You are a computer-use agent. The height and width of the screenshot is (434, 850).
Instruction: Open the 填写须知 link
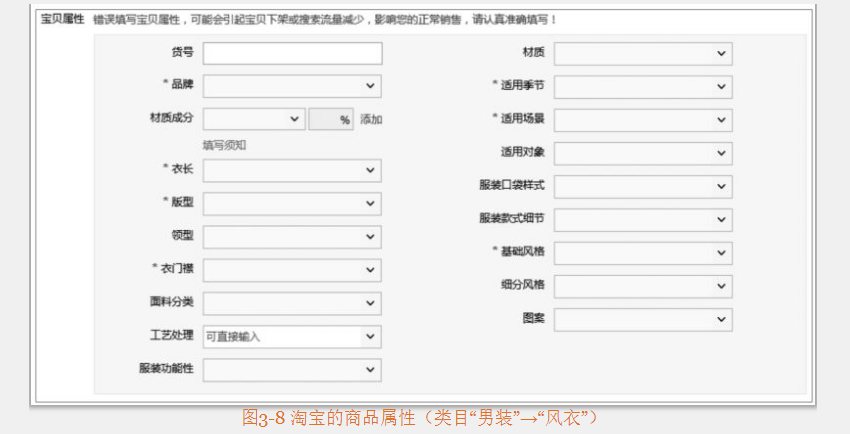[224, 145]
